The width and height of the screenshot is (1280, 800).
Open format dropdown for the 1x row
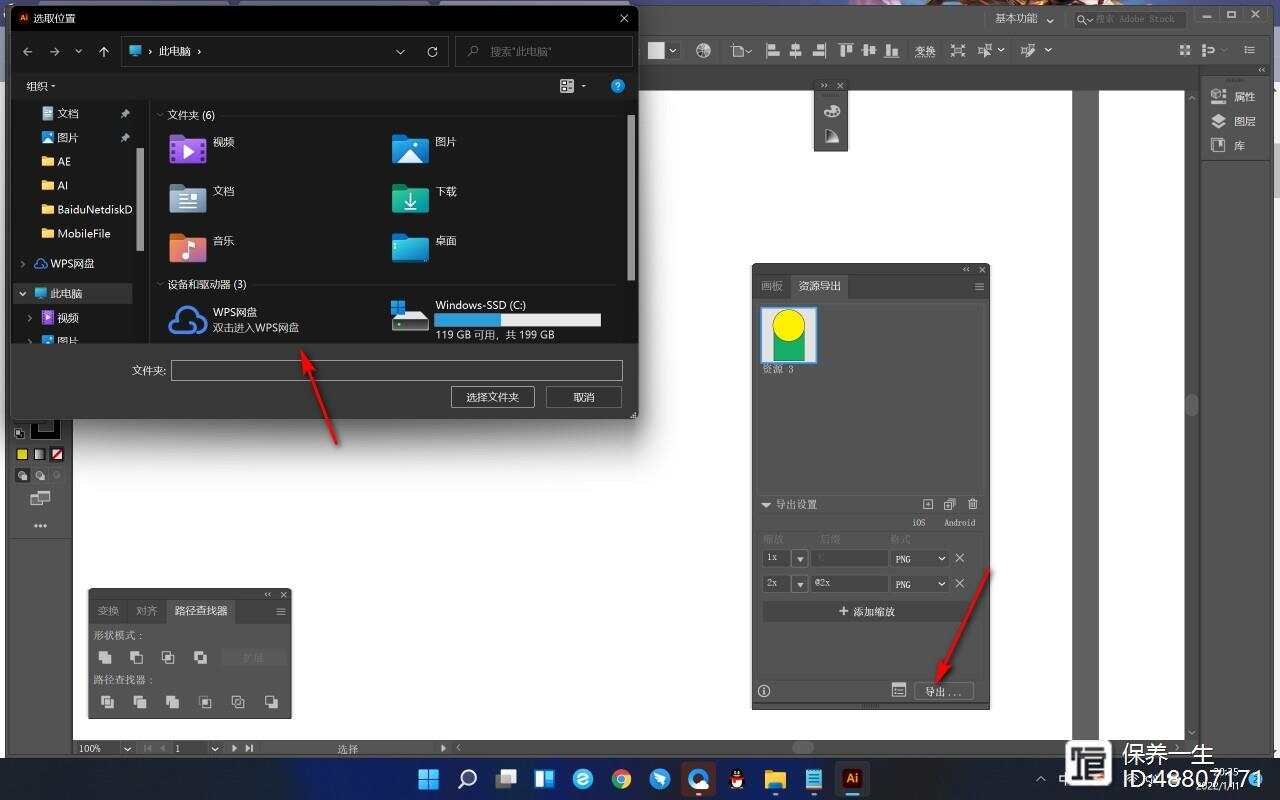919,558
